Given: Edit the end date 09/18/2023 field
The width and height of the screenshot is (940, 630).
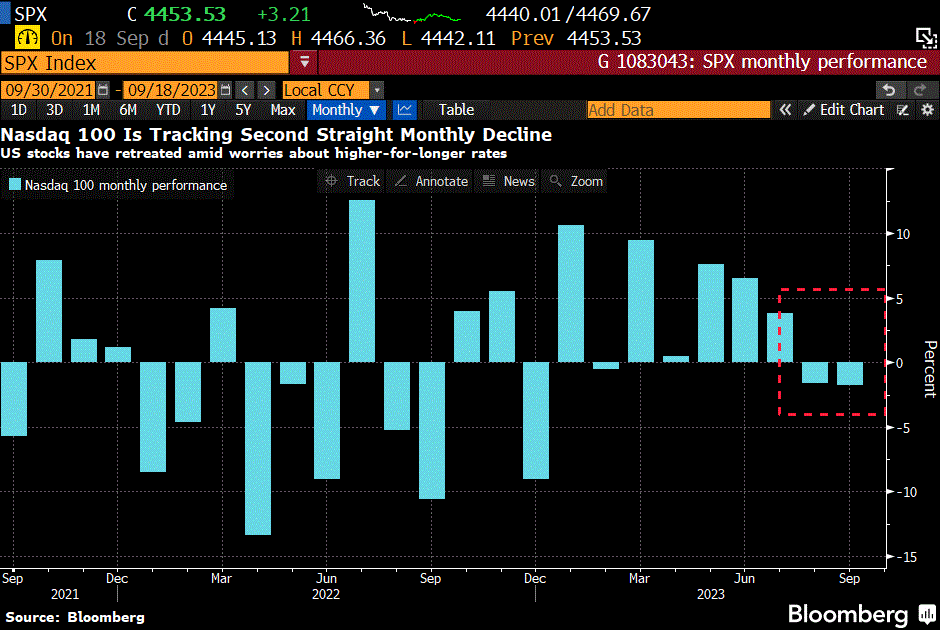Looking at the screenshot, I should (x=171, y=90).
